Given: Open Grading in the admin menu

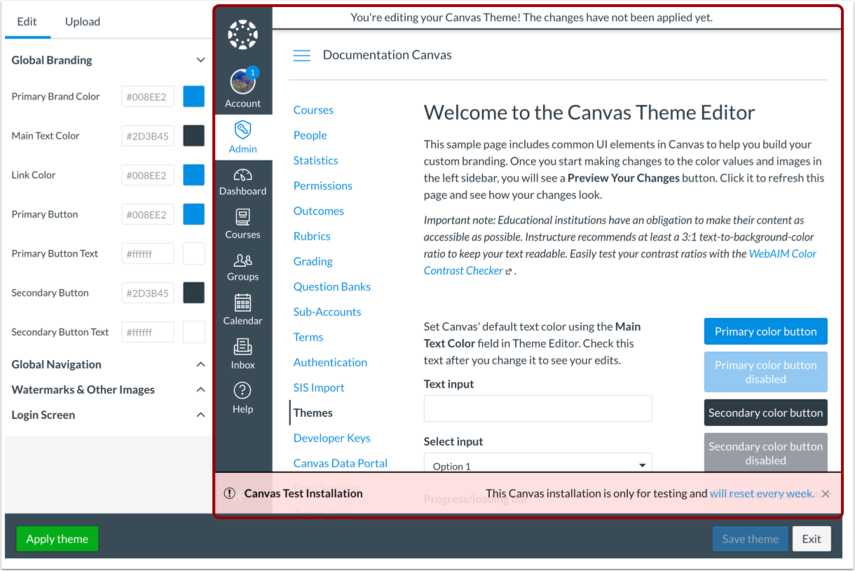Looking at the screenshot, I should (313, 261).
